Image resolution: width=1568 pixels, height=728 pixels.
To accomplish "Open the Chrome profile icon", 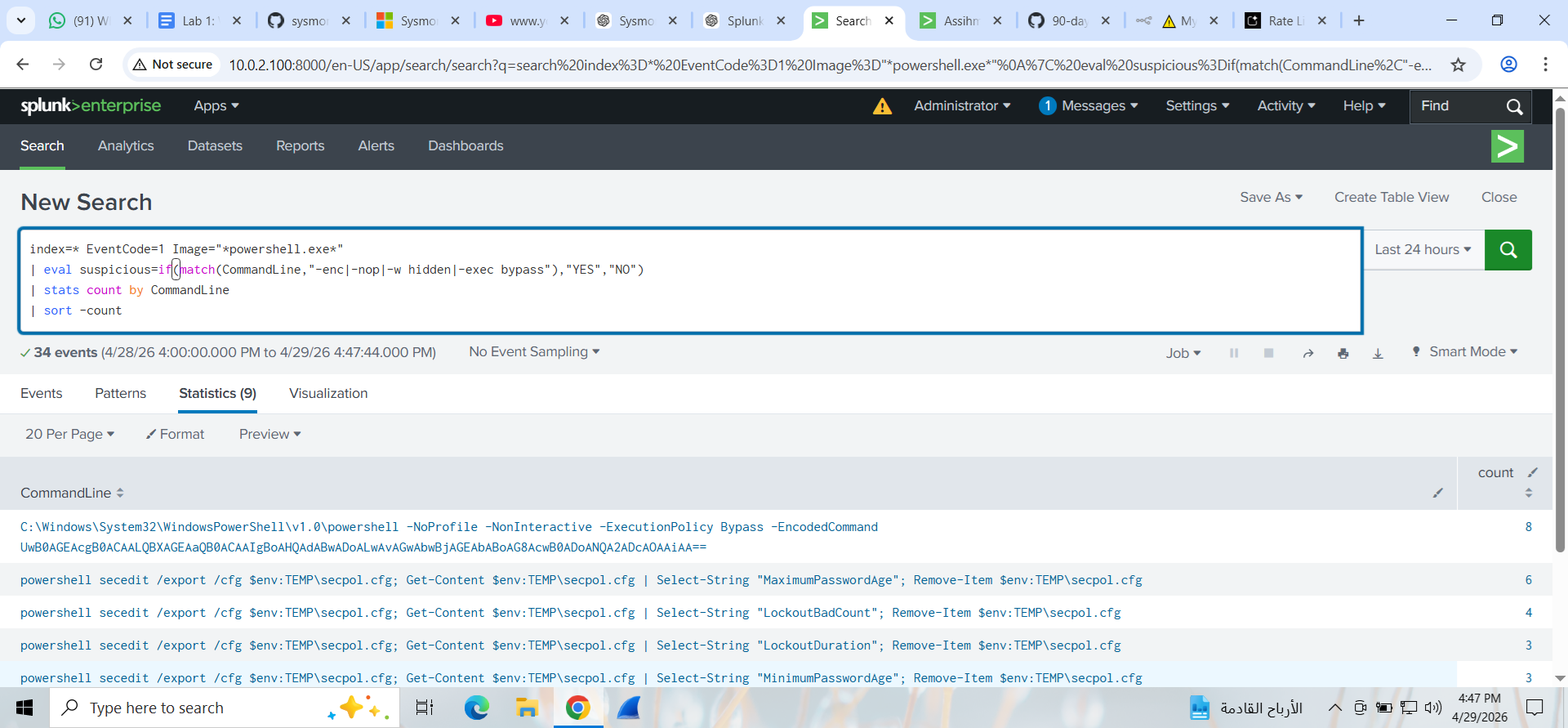I will click(x=1509, y=64).
